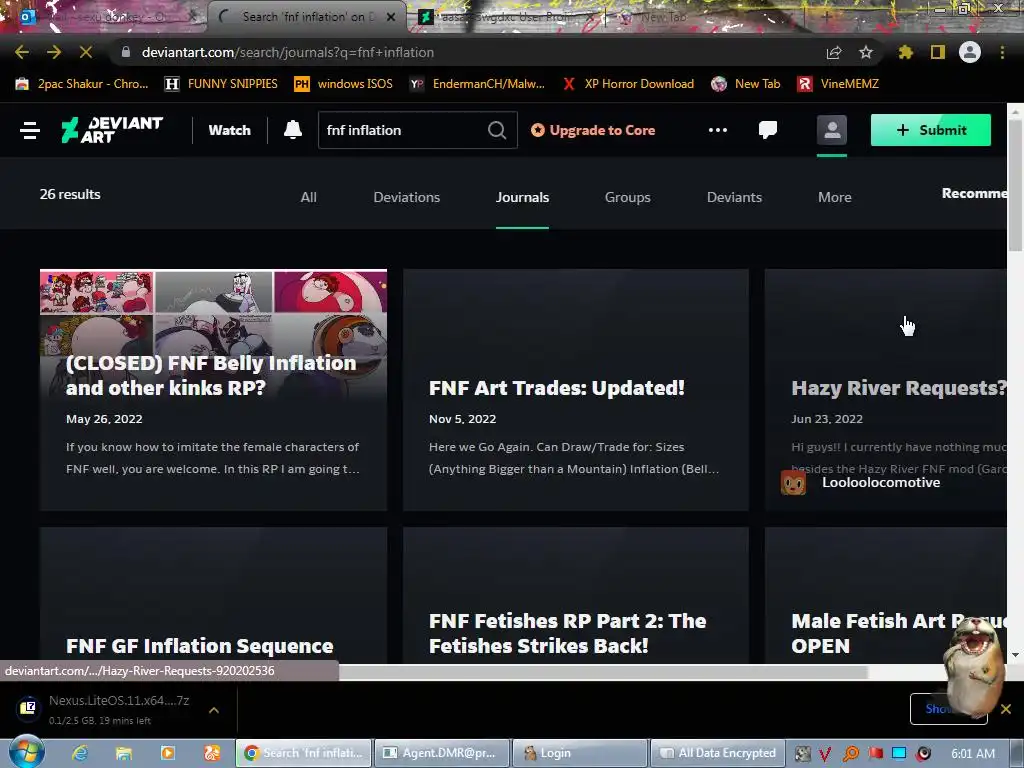Click the search magnifier icon
This screenshot has height=768, width=1024.
pos(496,130)
